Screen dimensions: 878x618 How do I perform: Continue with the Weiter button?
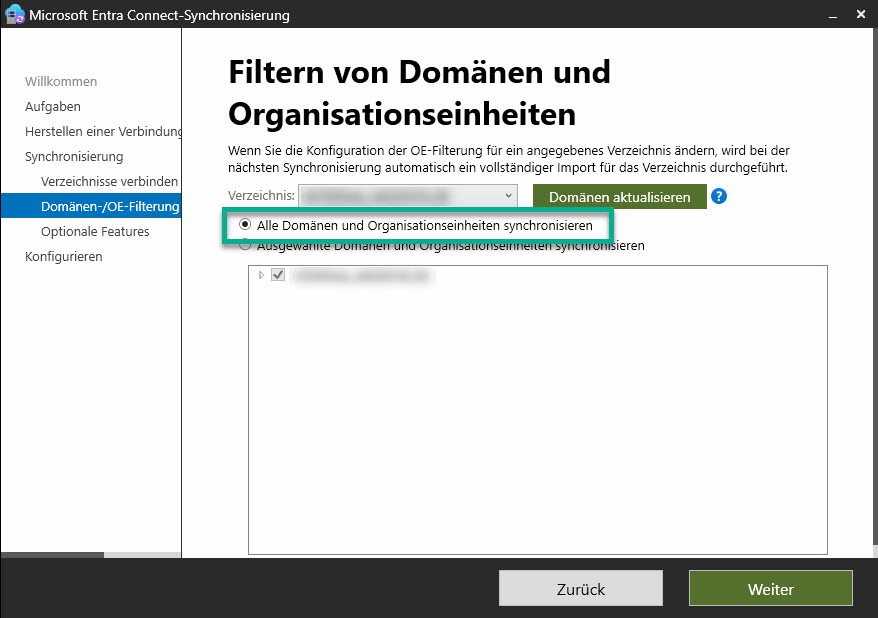click(770, 589)
